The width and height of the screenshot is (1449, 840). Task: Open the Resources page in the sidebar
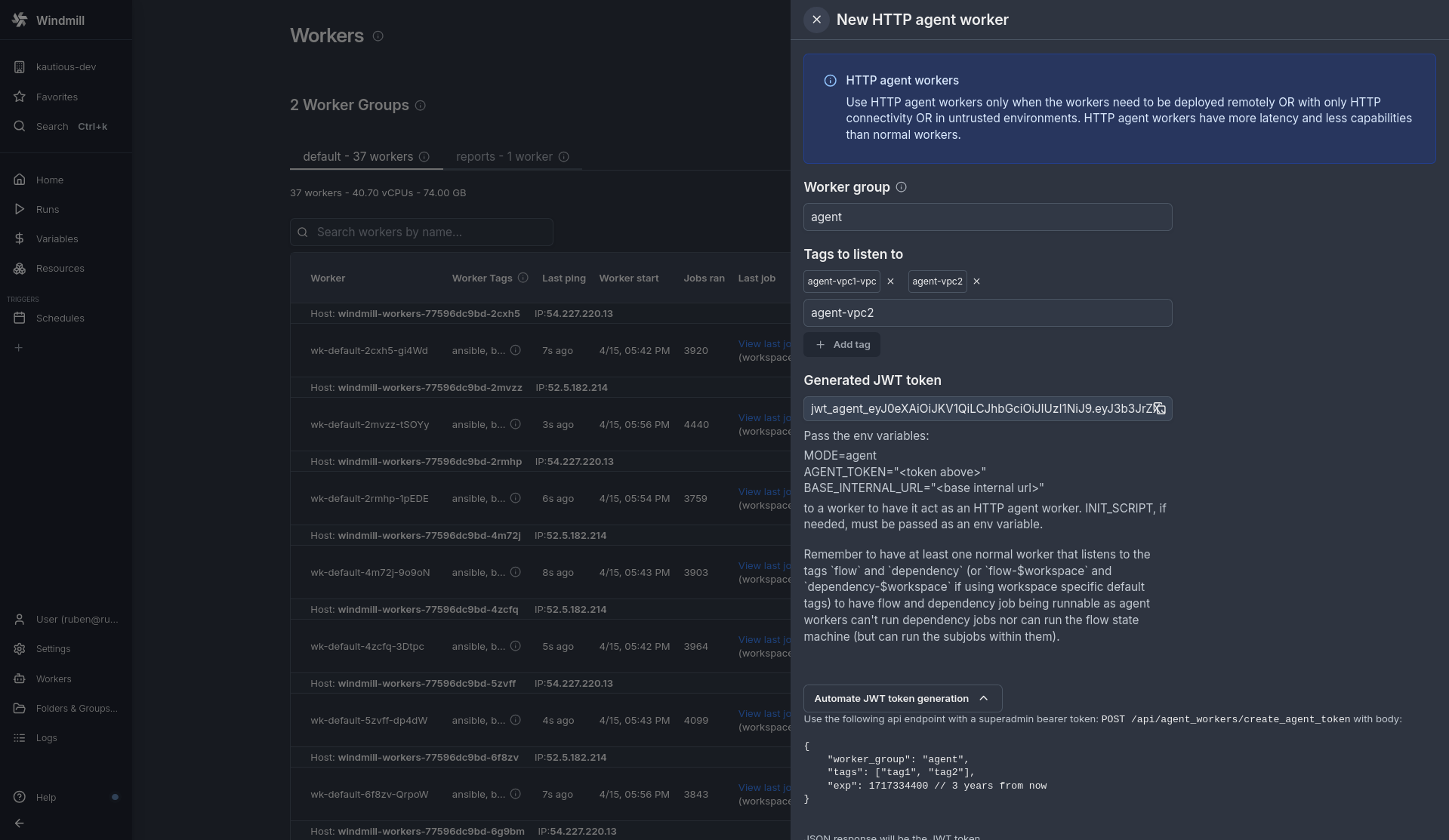tap(59, 269)
